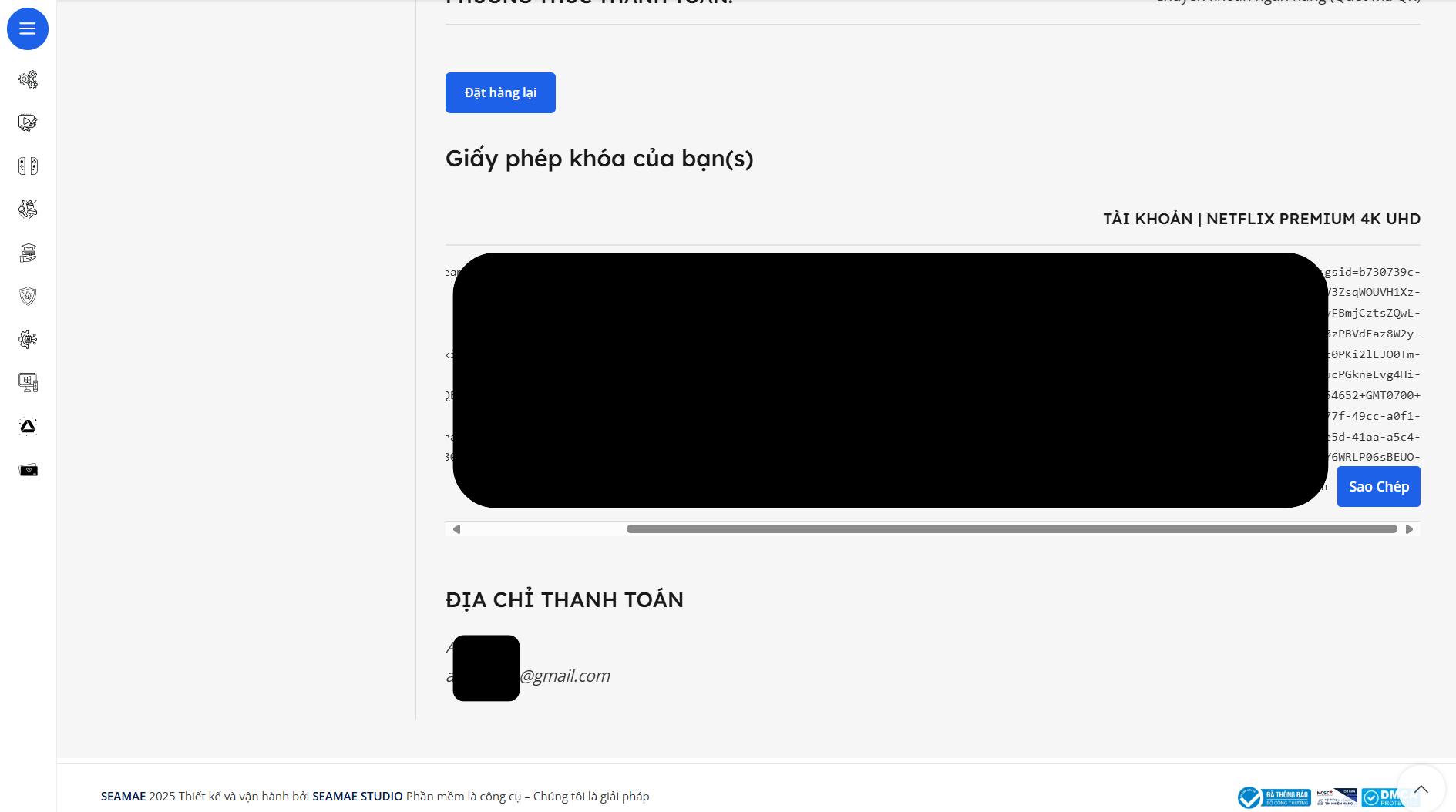Image resolution: width=1456 pixels, height=812 pixels.
Task: Open the blue hamburger menu
Action: point(28,29)
